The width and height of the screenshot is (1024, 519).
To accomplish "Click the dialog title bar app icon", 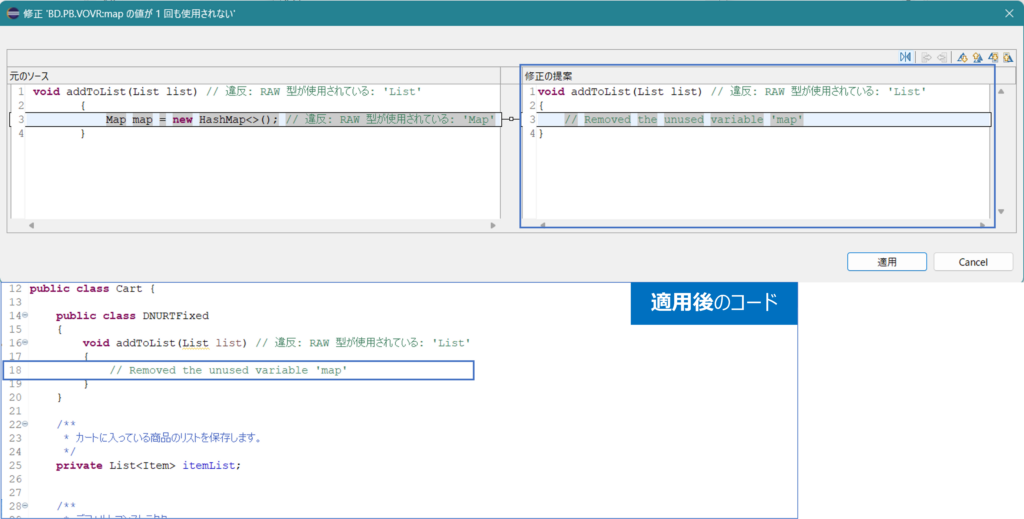I will pos(14,13).
